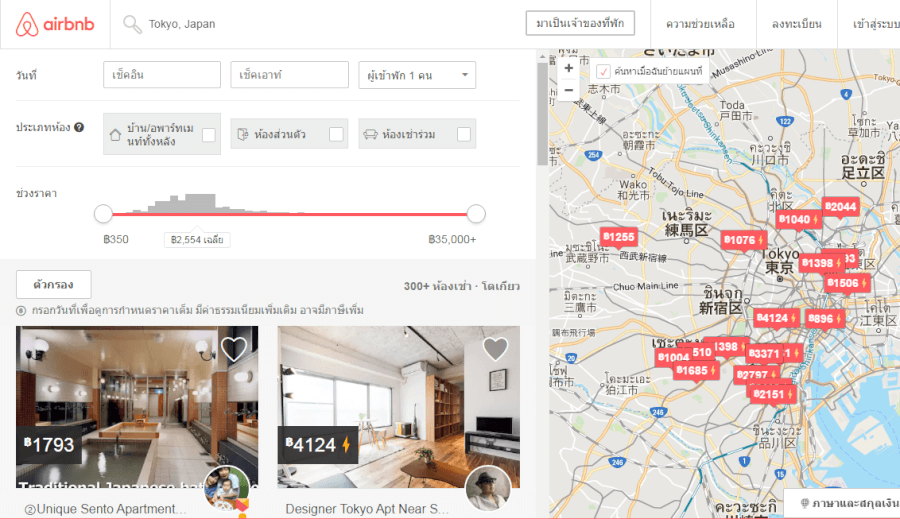Click the search magnifier icon
The image size is (900, 519).
click(x=132, y=24)
